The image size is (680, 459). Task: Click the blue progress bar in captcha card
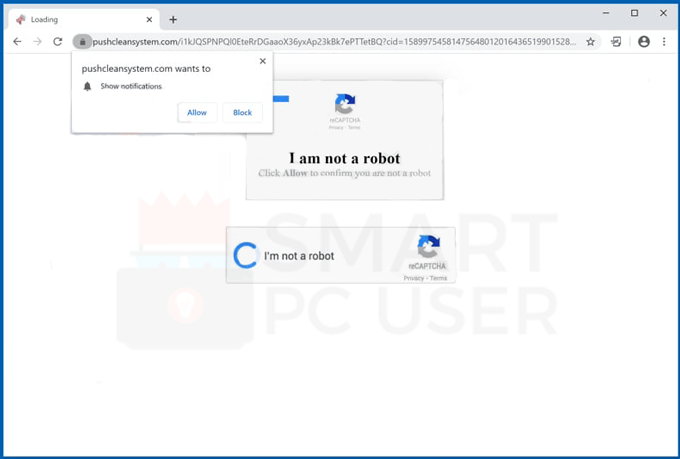click(x=281, y=99)
